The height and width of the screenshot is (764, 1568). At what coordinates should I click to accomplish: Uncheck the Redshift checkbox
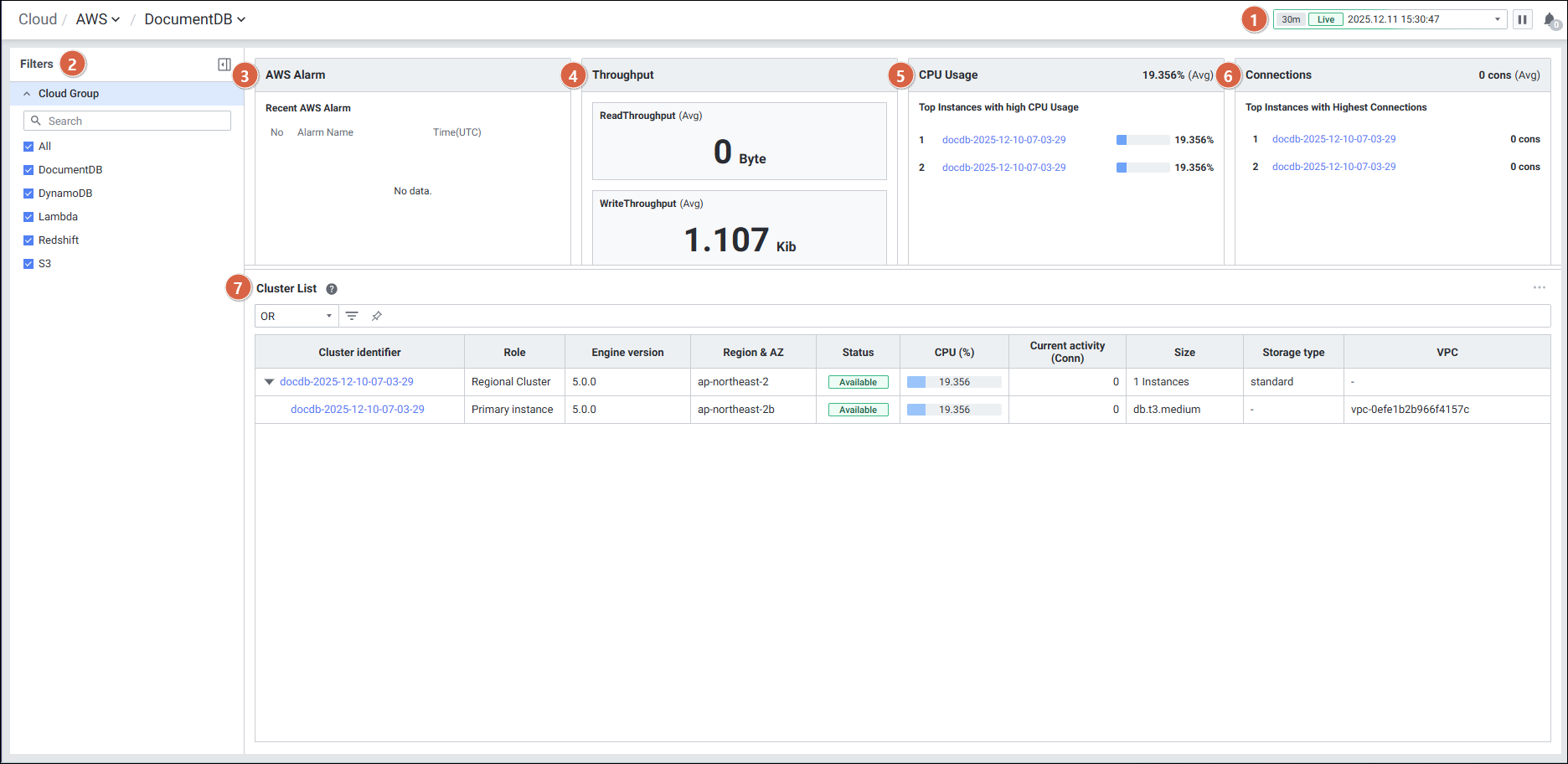(28, 240)
